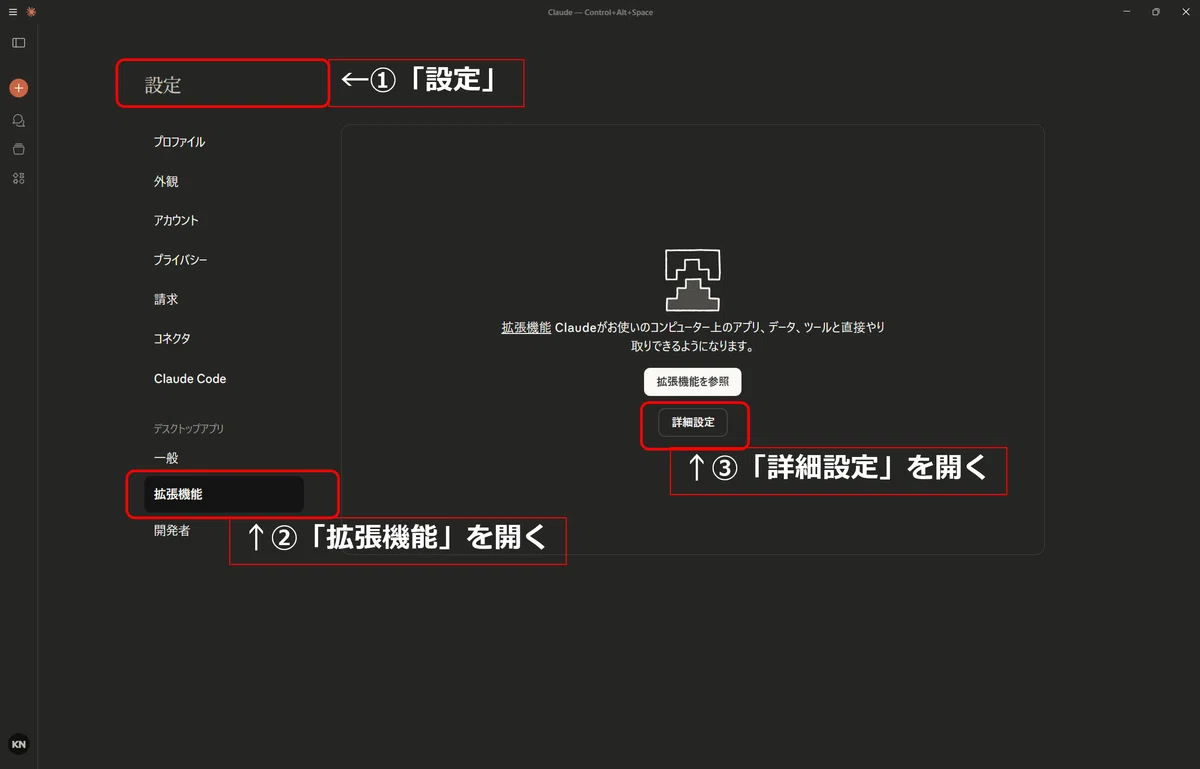This screenshot has height=769, width=1200.
Task: Start a new chat with the orange plus icon
Action: point(18,88)
